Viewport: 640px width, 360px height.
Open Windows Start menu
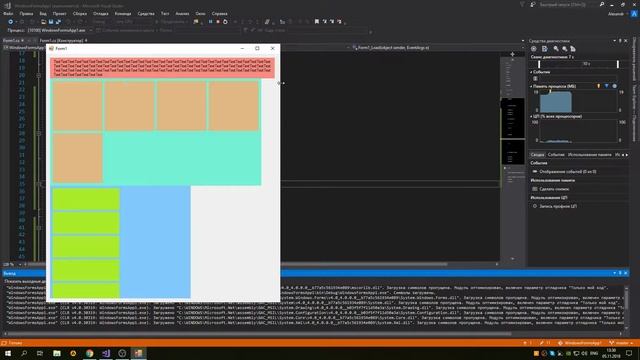8,353
